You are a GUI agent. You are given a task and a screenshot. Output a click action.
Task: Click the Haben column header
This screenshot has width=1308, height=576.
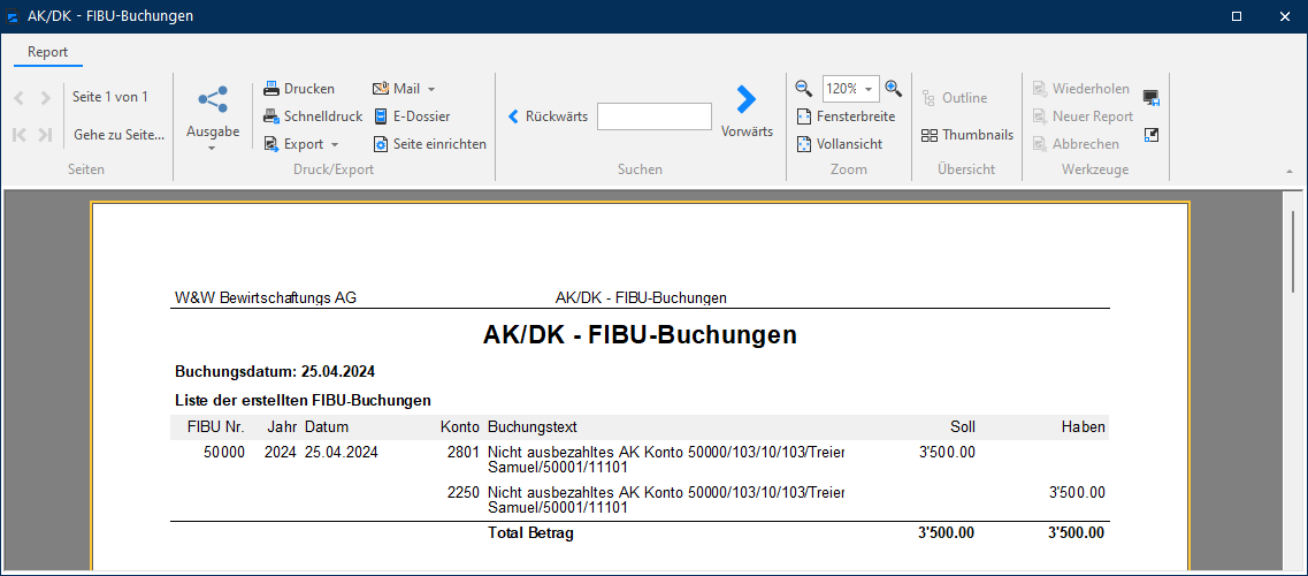pyautogui.click(x=1083, y=427)
